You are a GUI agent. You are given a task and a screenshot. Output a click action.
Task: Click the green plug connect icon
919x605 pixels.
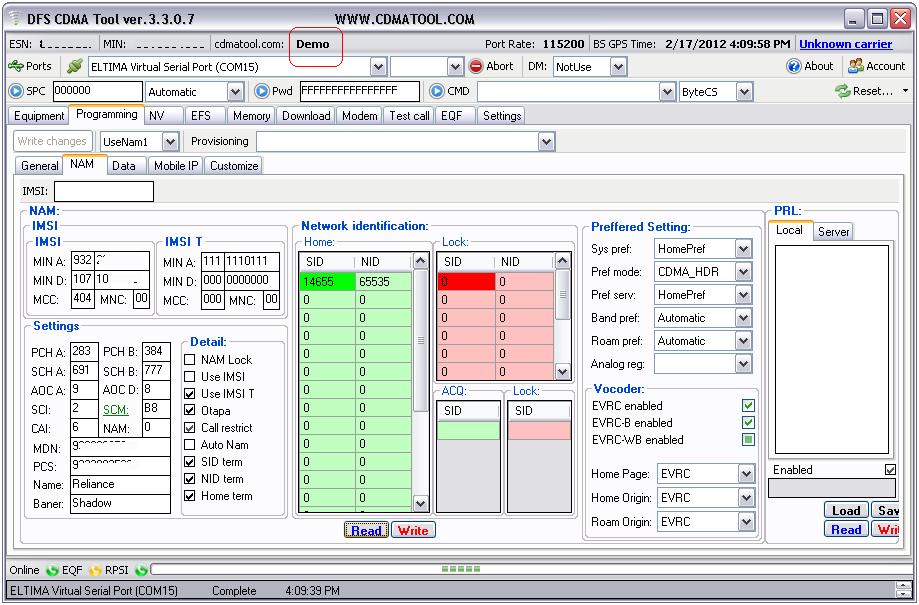[74, 66]
